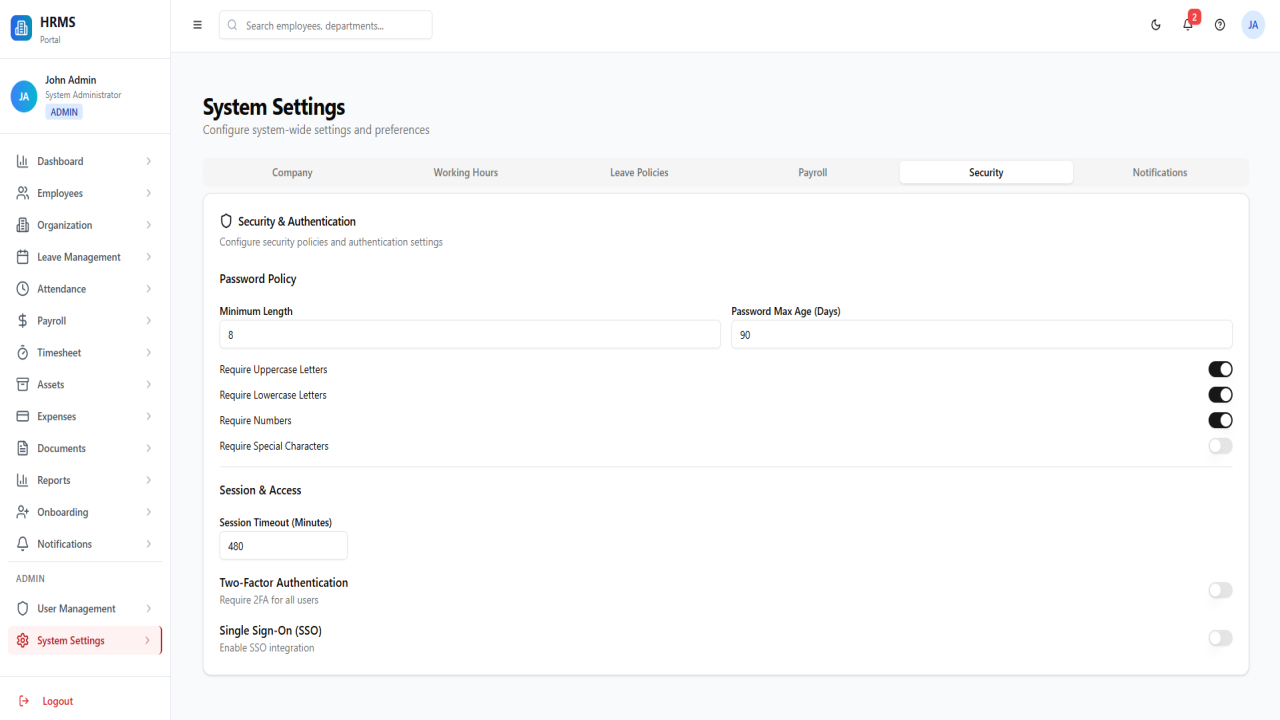Expand the Expenses chevron
Screen dimensions: 1280x720
click(x=148, y=417)
